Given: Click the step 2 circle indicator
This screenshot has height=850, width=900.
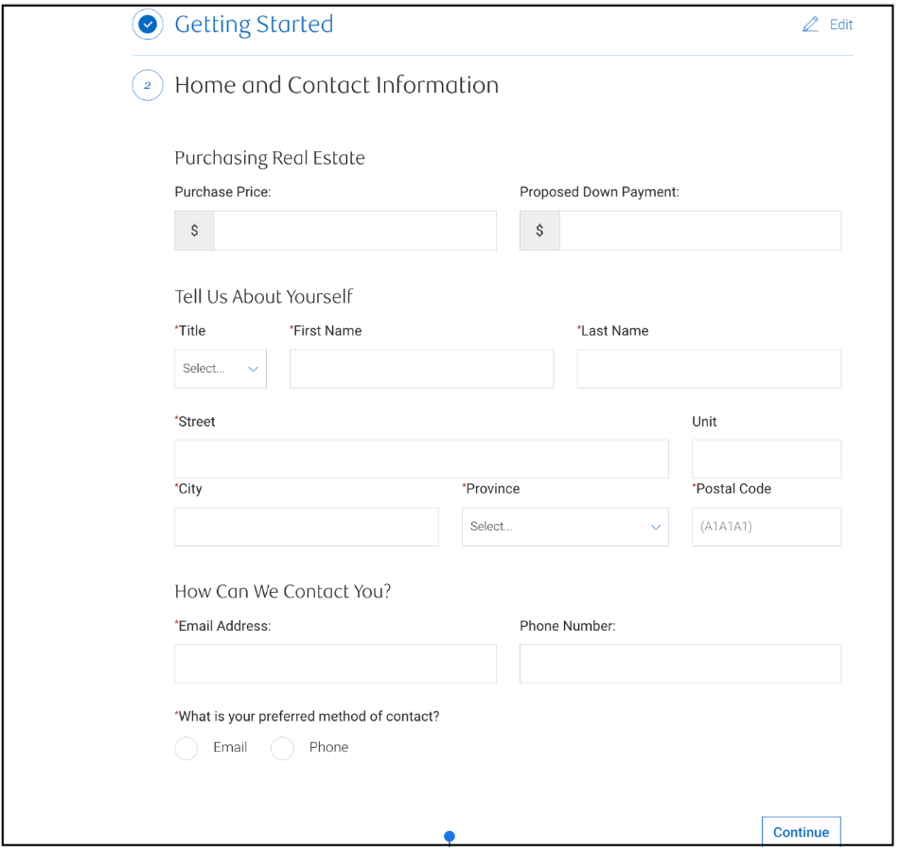Looking at the screenshot, I should coord(147,85).
